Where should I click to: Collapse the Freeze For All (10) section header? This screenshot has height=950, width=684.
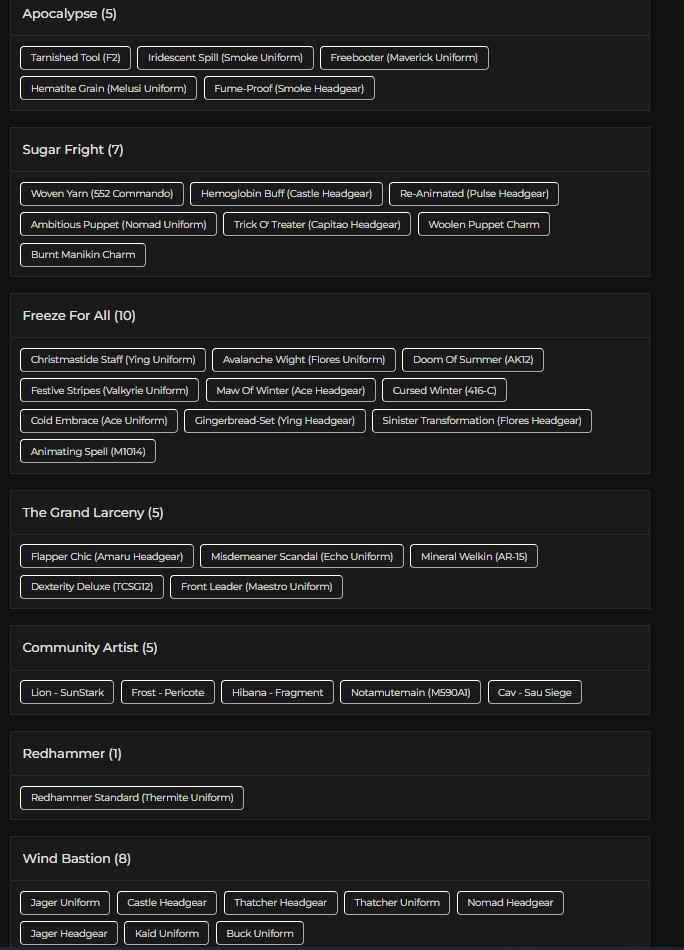(x=79, y=316)
